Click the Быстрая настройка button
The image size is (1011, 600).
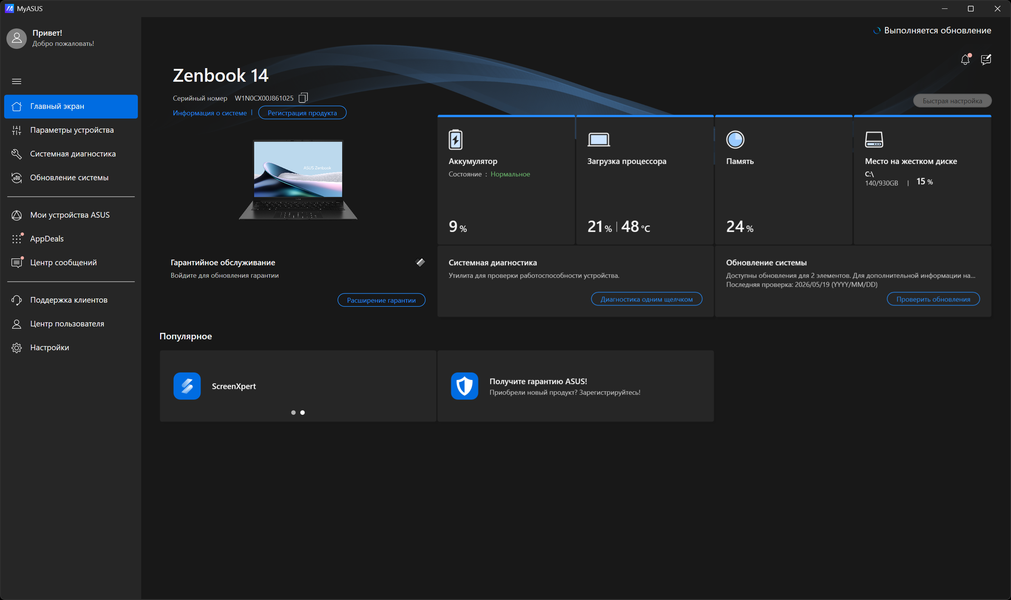coord(952,101)
